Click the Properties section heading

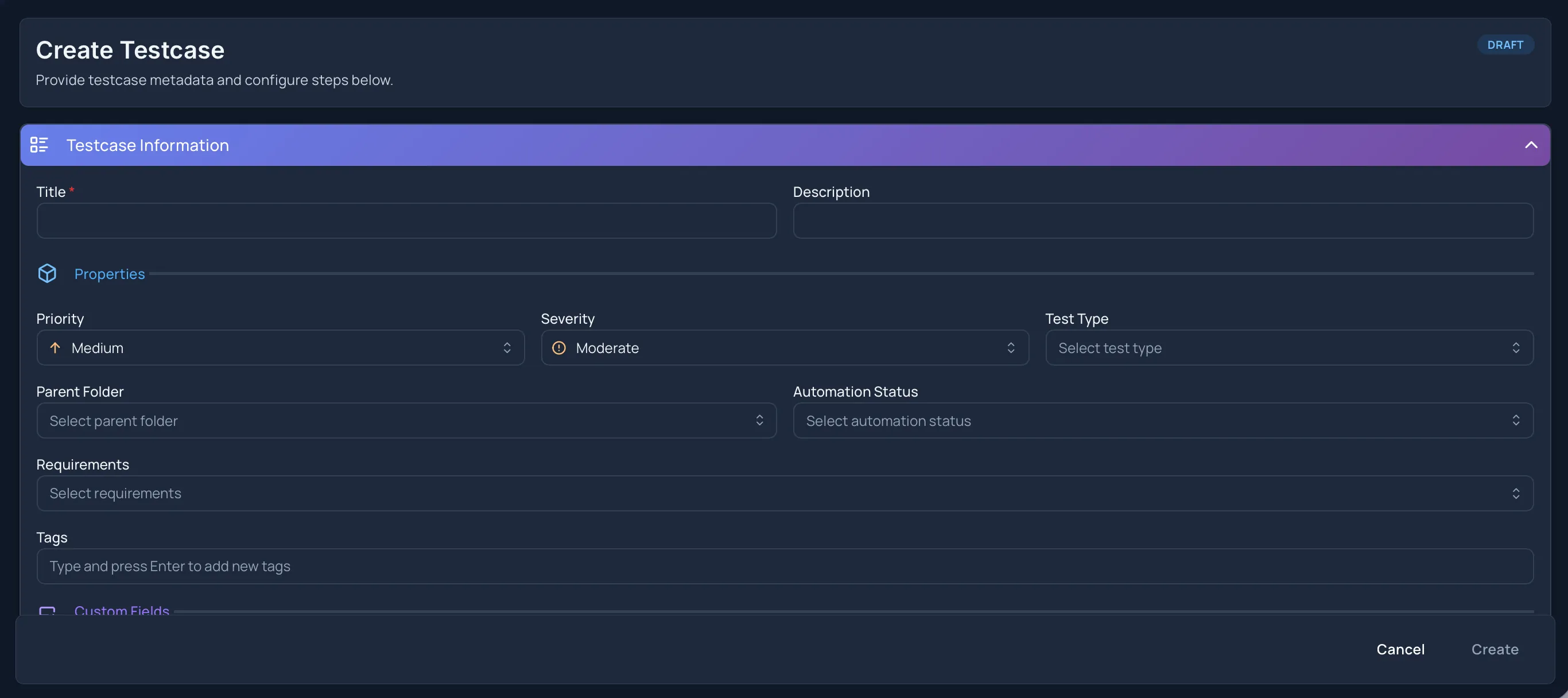pos(110,274)
